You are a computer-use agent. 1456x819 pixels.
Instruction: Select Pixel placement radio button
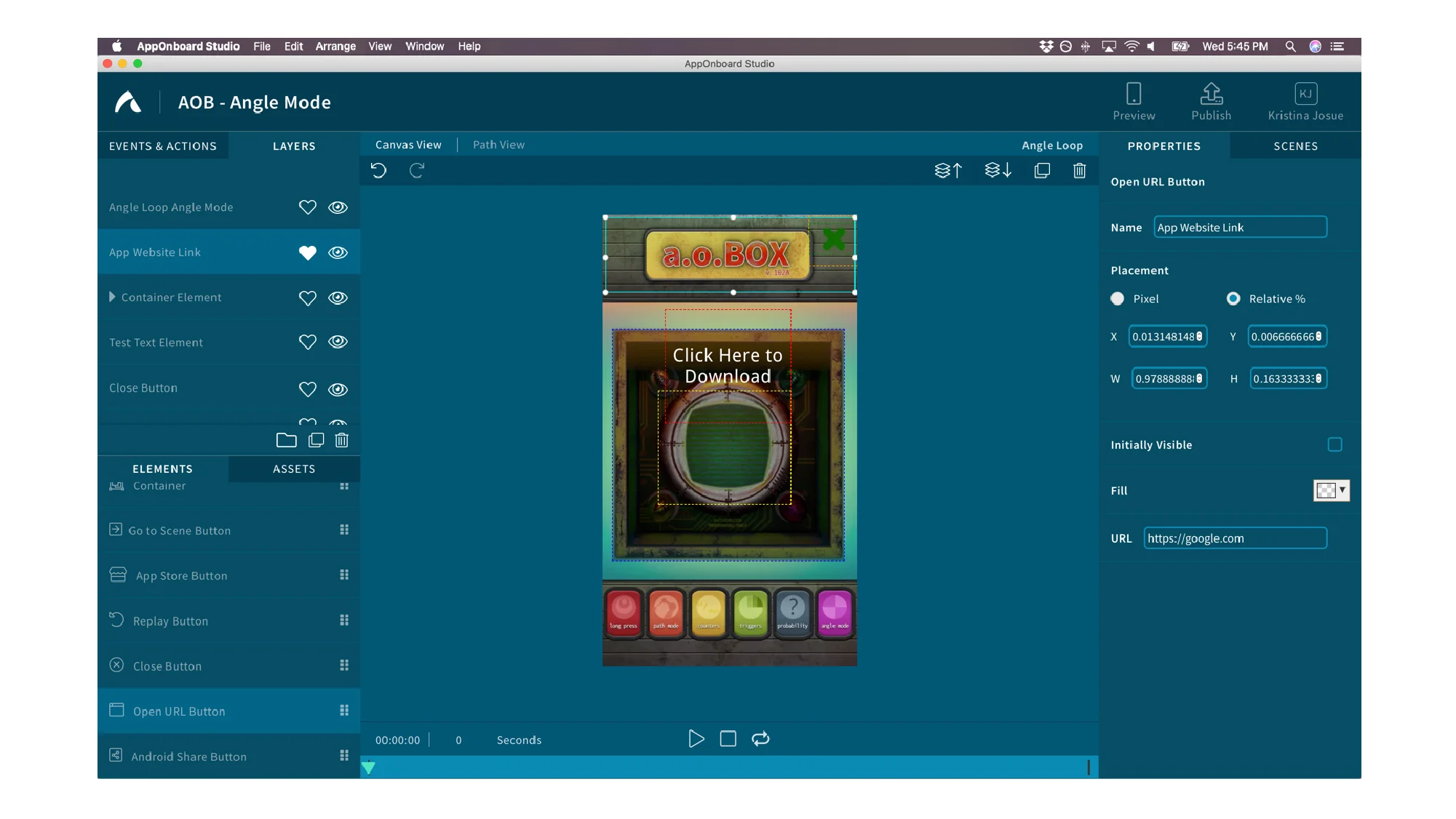click(1118, 299)
